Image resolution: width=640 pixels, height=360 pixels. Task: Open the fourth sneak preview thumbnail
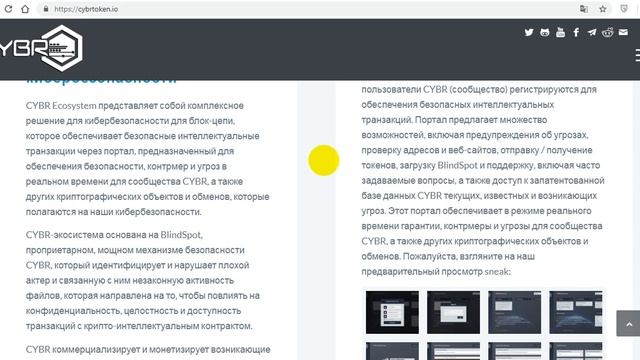(x=576, y=312)
